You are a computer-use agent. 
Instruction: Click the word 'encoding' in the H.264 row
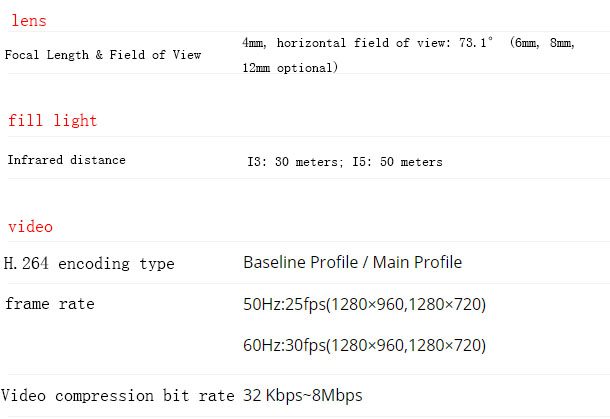click(94, 264)
